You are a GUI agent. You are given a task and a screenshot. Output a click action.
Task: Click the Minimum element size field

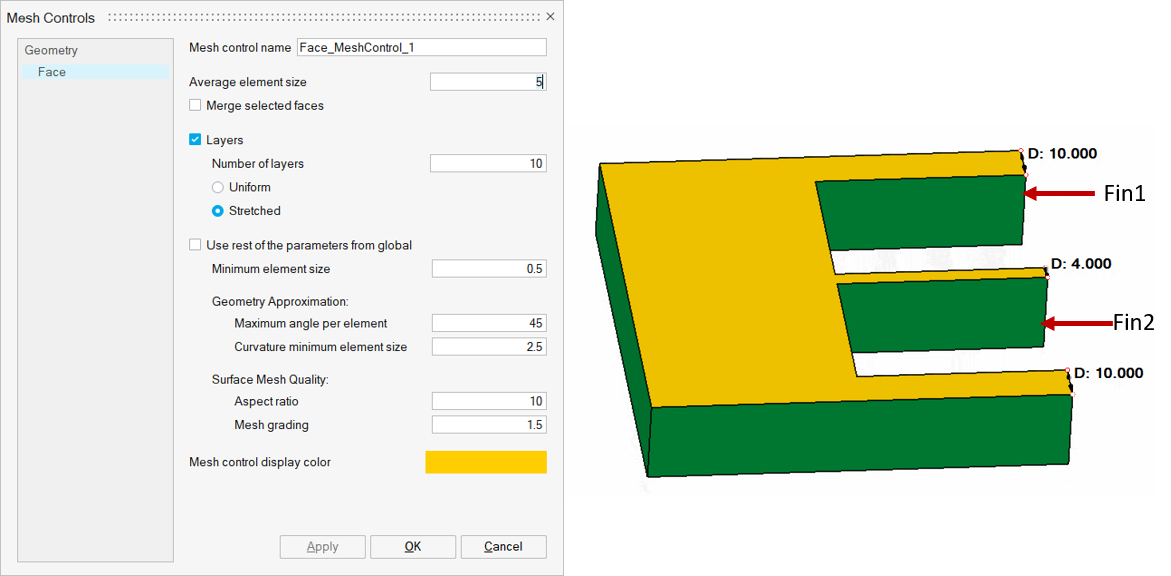click(x=488, y=269)
